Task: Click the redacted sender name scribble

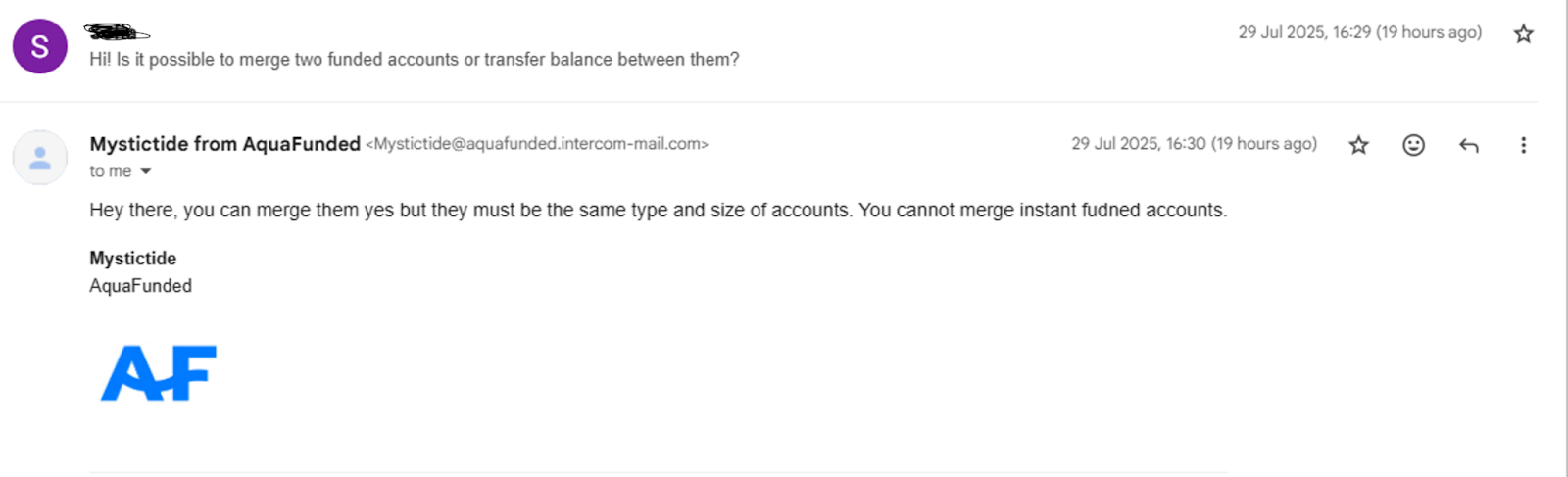Action: pyautogui.click(x=117, y=32)
